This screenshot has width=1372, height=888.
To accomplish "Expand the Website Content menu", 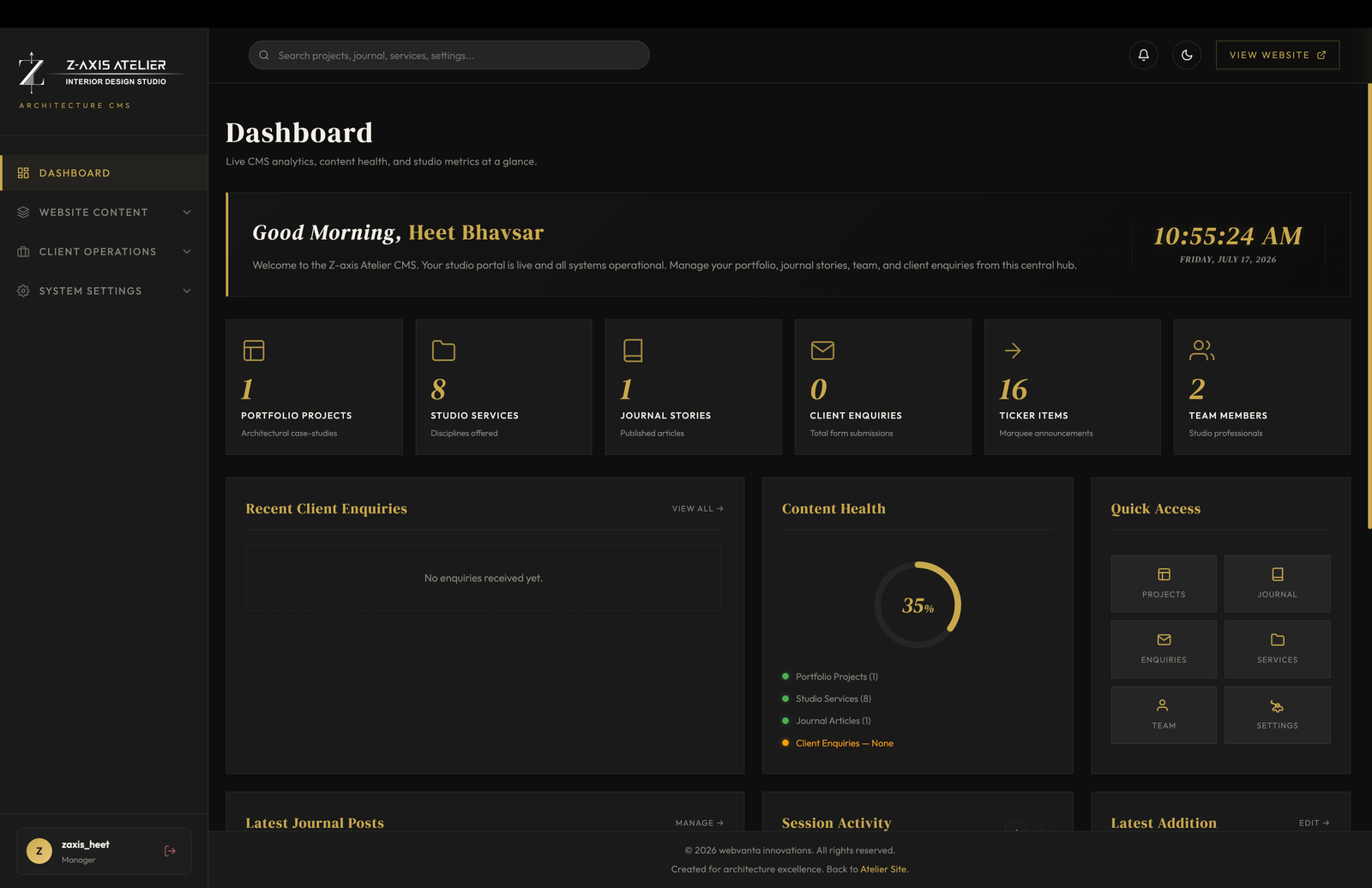I will [104, 213].
